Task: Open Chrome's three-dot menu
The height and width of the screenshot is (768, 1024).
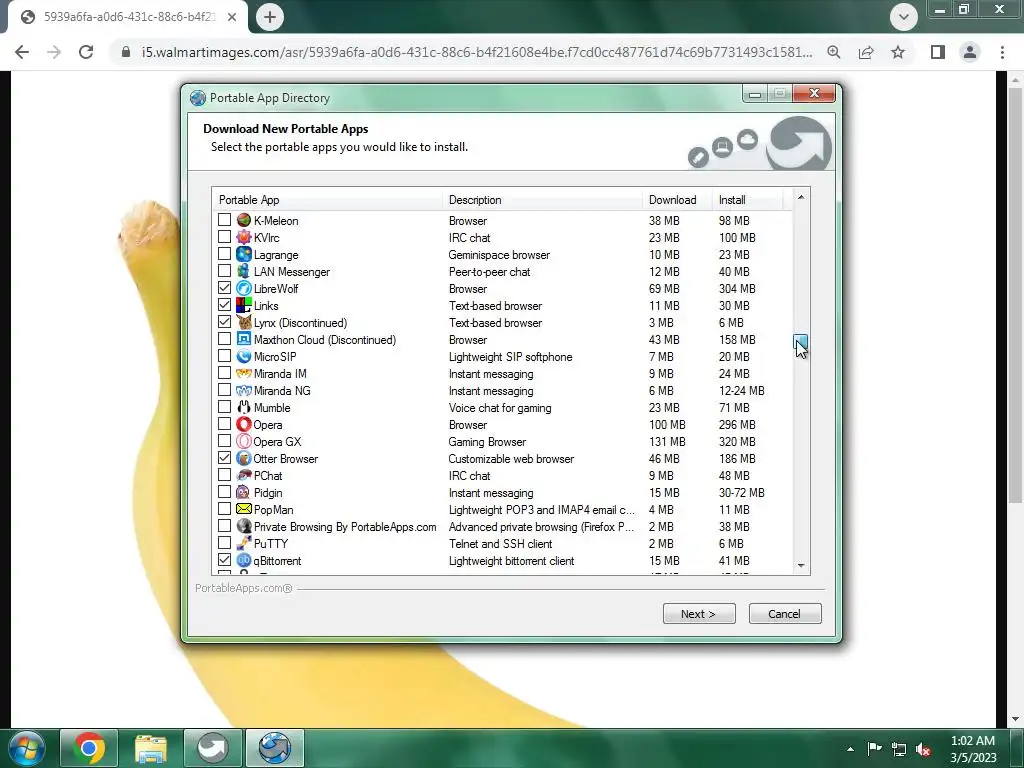Action: point(1002,52)
